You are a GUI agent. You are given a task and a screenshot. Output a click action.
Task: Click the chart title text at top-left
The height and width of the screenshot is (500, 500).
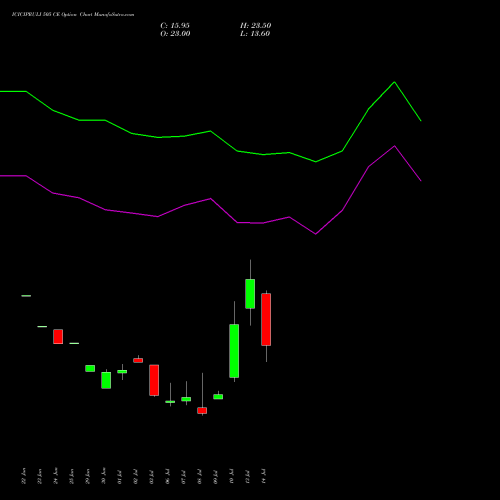[x=73, y=15]
